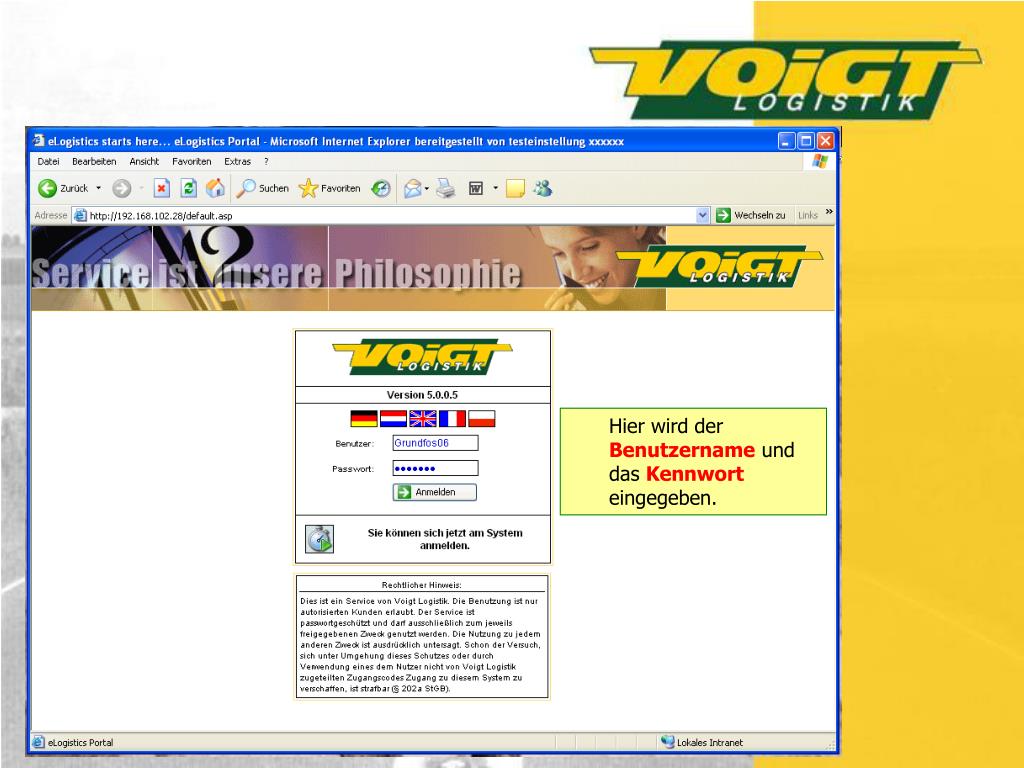Image resolution: width=1024 pixels, height=768 pixels.
Task: Click the eLogistics Portal status bar text
Action: (80, 743)
